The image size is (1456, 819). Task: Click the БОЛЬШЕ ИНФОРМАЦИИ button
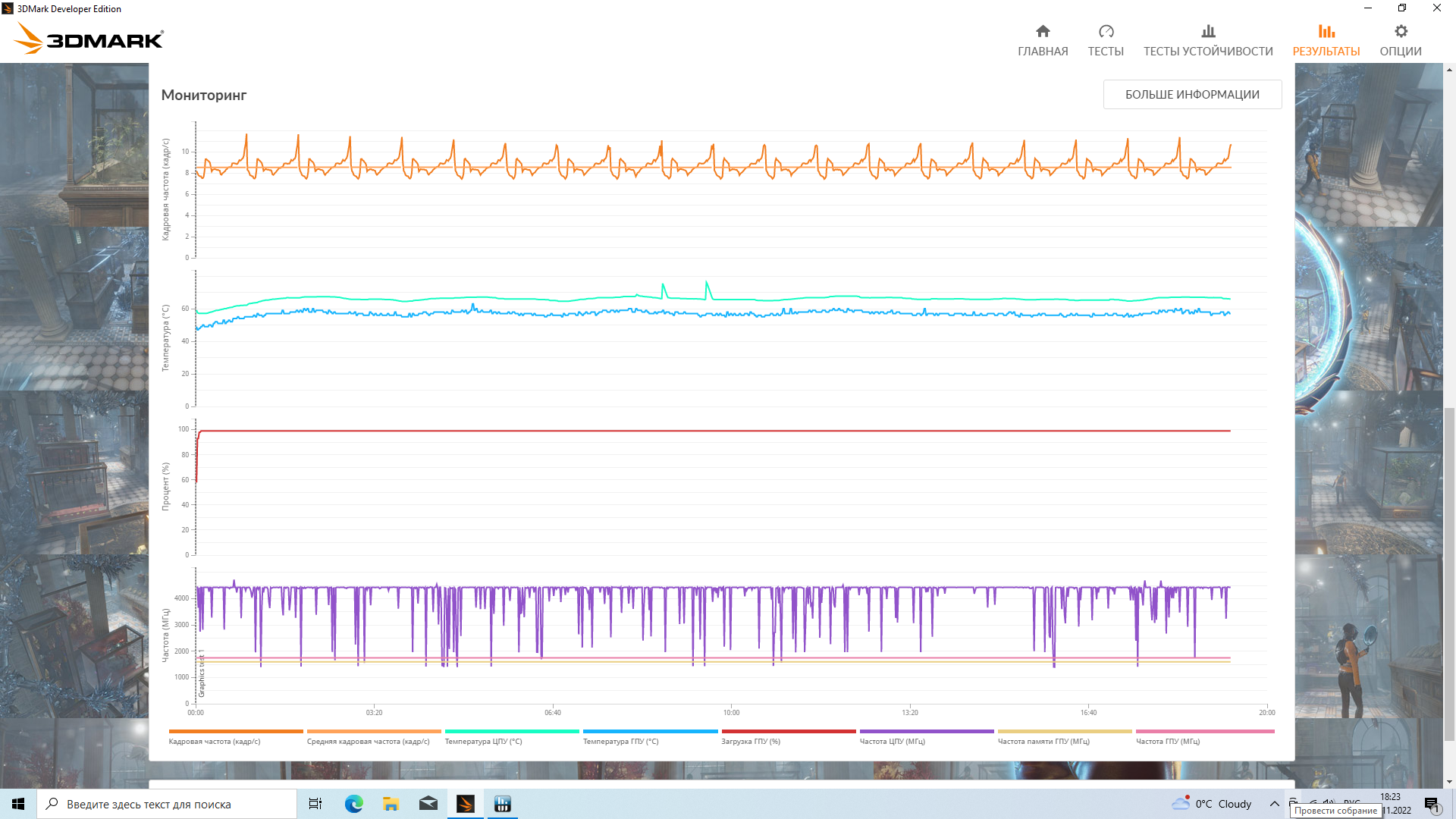point(1192,95)
